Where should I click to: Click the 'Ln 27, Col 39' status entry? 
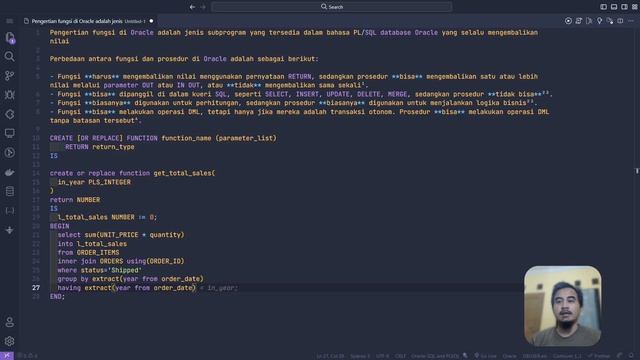click(x=330, y=356)
